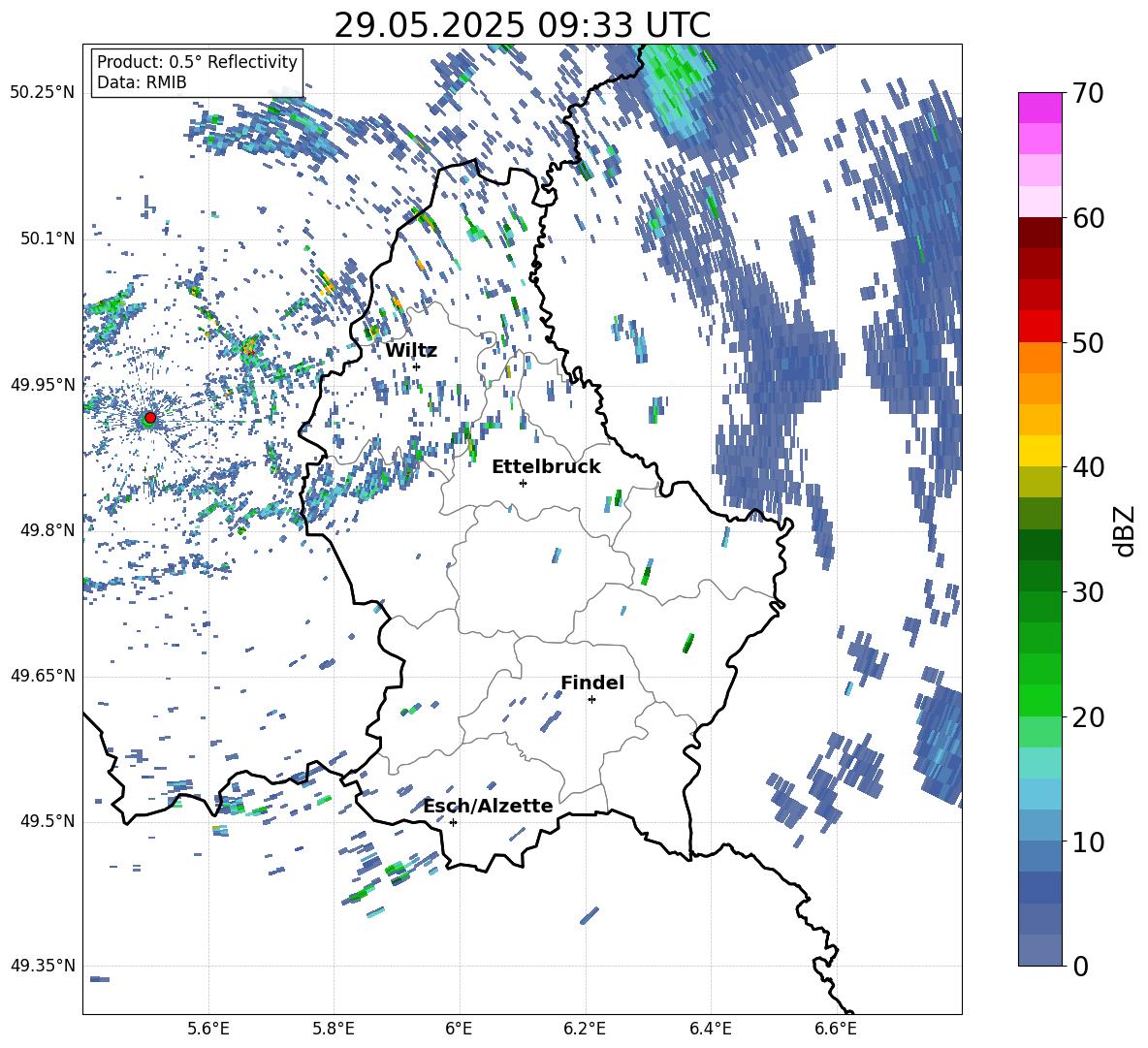Click the red radar site marker
Viewport: 1148px width, 1048px height.
click(150, 418)
